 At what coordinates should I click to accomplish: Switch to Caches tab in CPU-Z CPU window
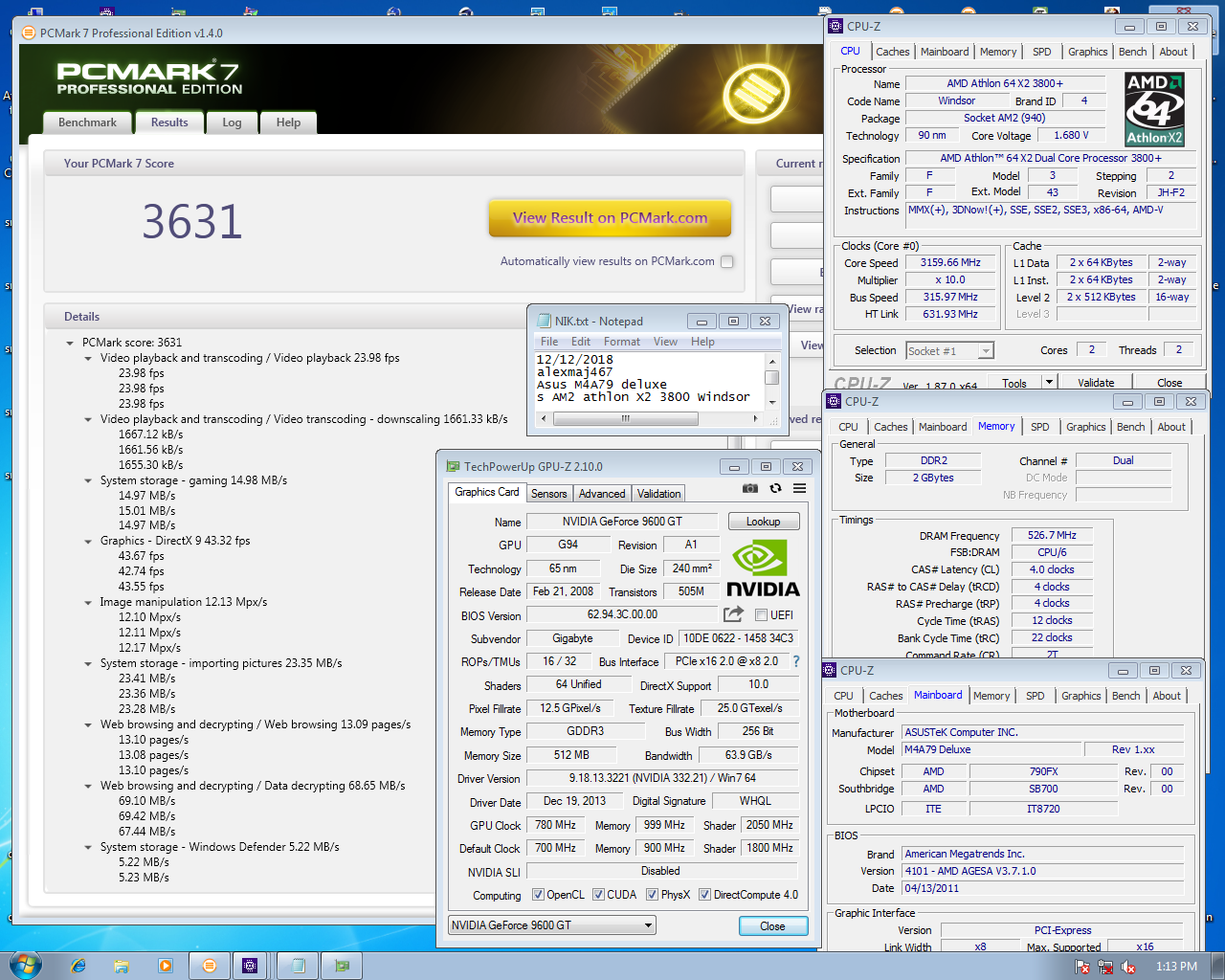892,52
